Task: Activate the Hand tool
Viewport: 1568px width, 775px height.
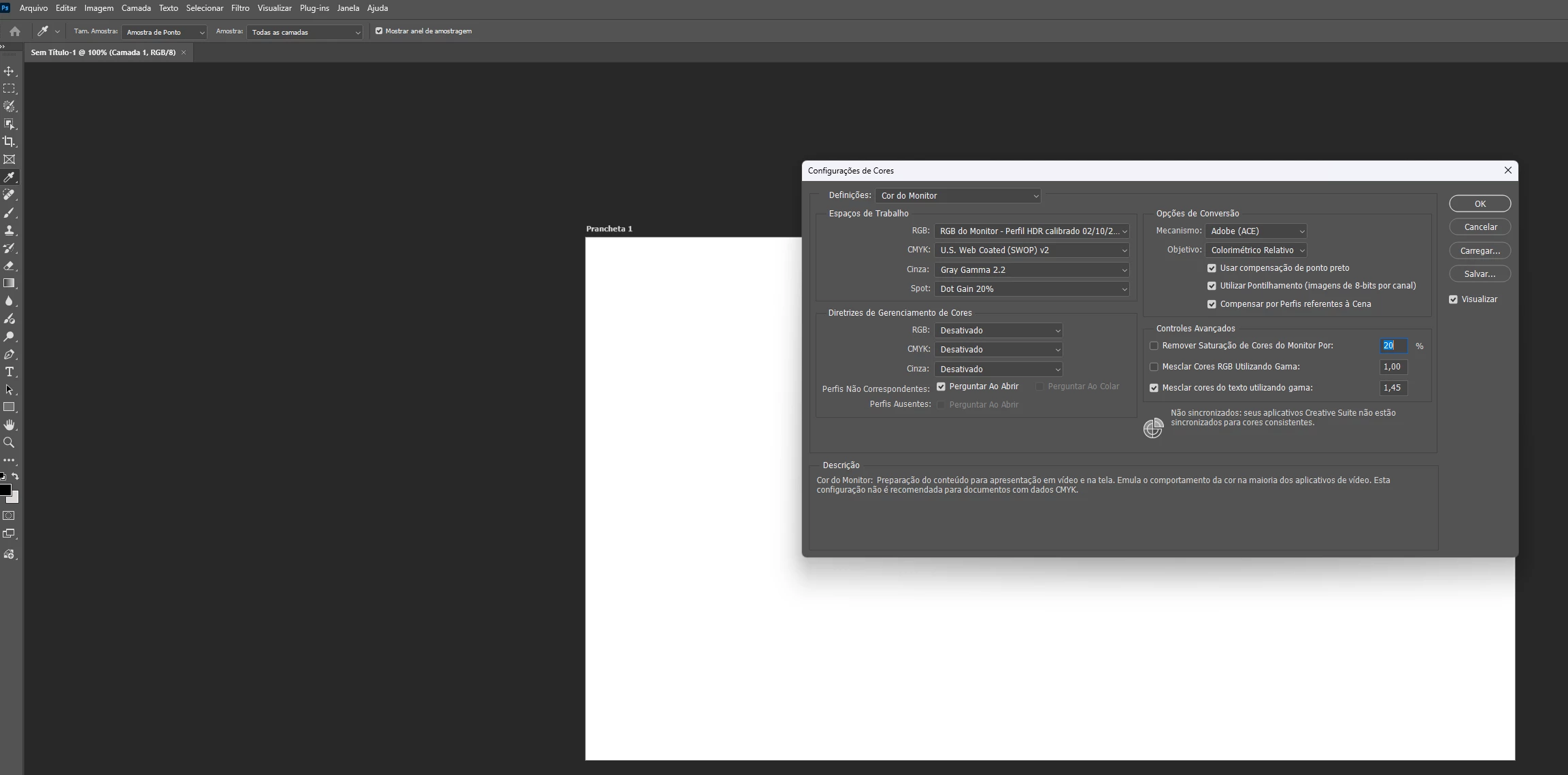Action: tap(9, 425)
